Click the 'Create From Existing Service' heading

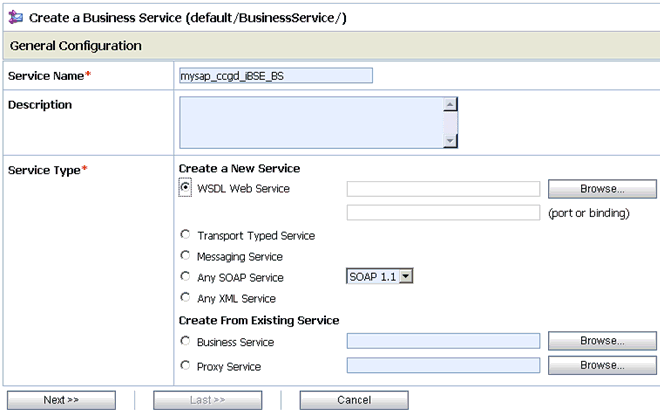(x=259, y=320)
